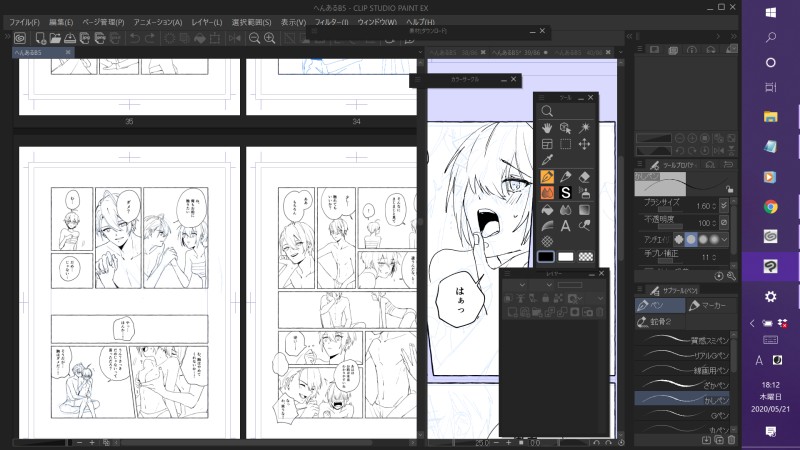Select the Figure ruler tool

pos(547,226)
